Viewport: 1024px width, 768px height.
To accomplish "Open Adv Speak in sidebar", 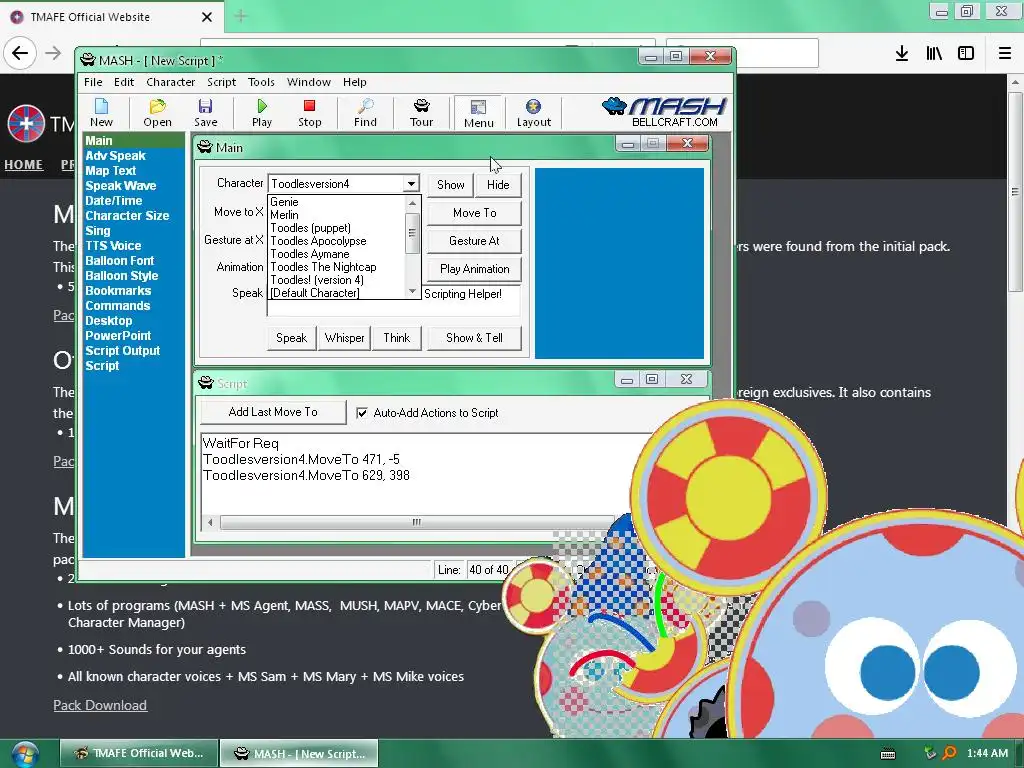I will click(x=116, y=155).
